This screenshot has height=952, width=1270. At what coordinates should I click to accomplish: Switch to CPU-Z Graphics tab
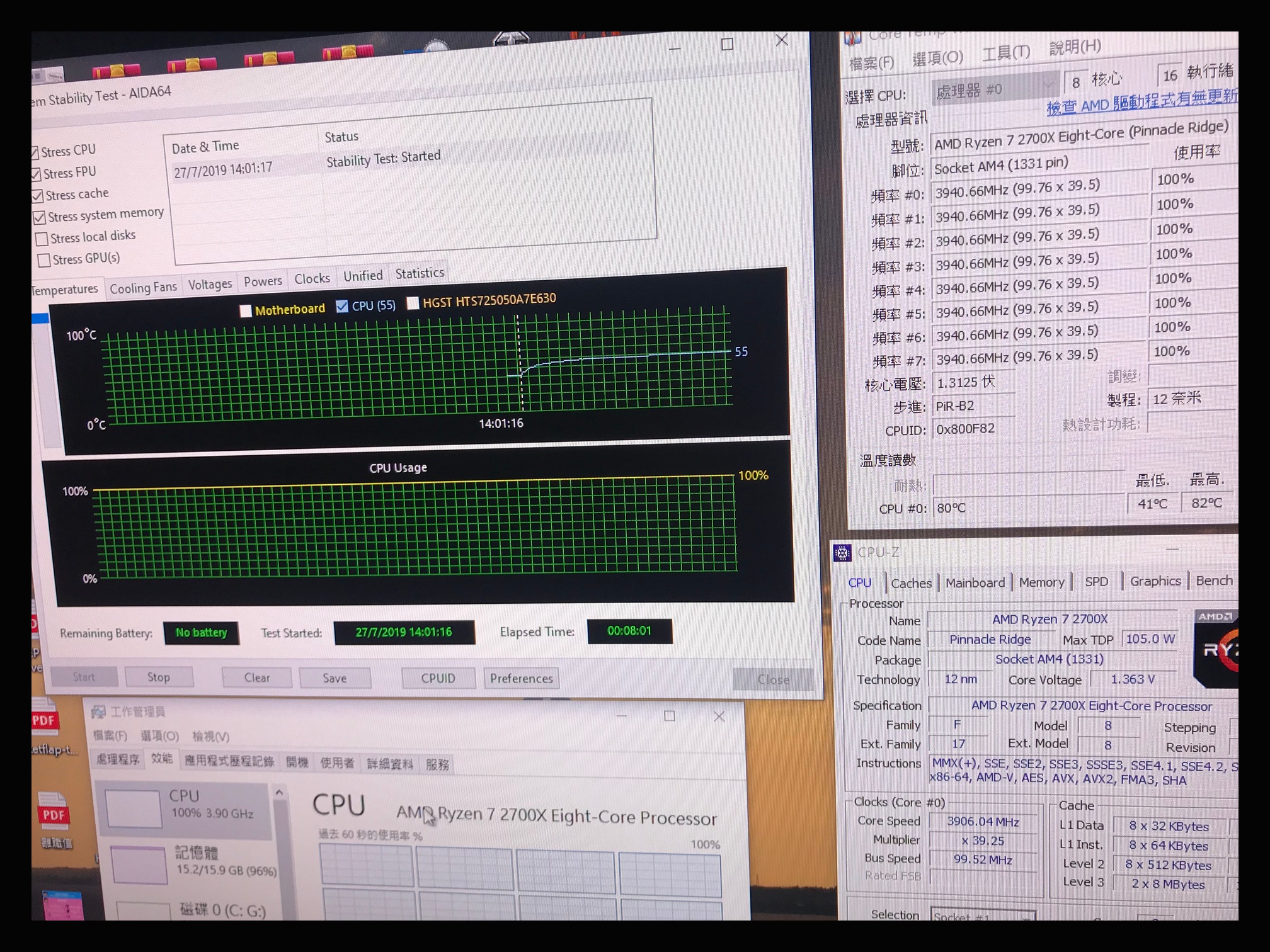(x=1155, y=581)
